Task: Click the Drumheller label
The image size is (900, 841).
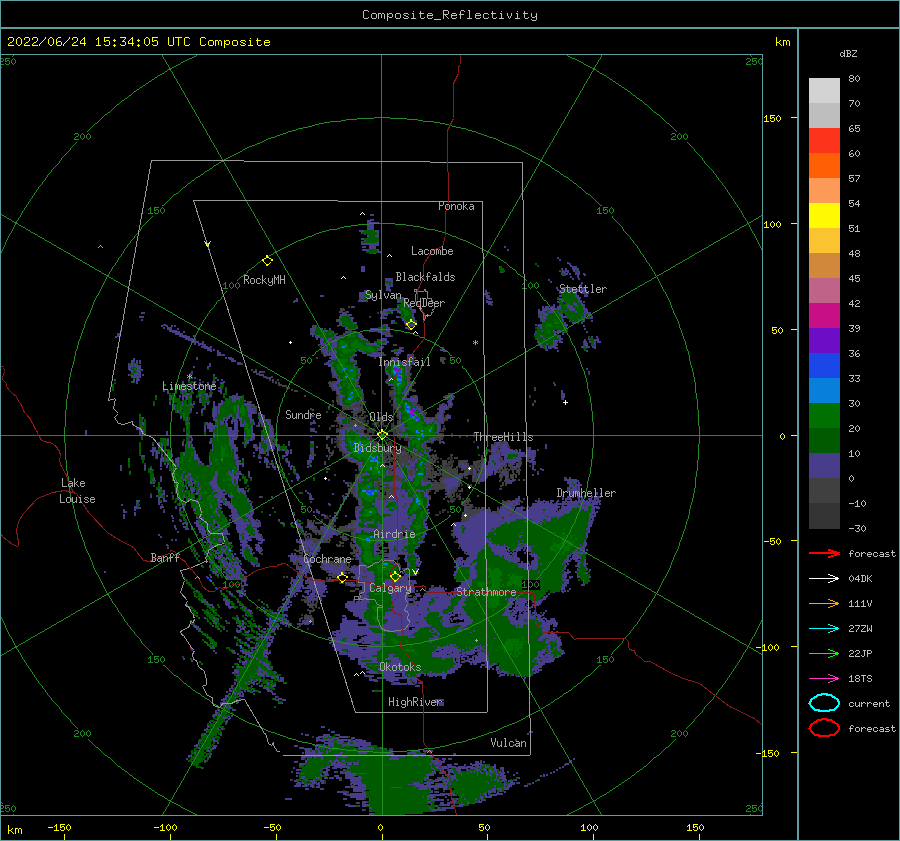Action: click(586, 493)
